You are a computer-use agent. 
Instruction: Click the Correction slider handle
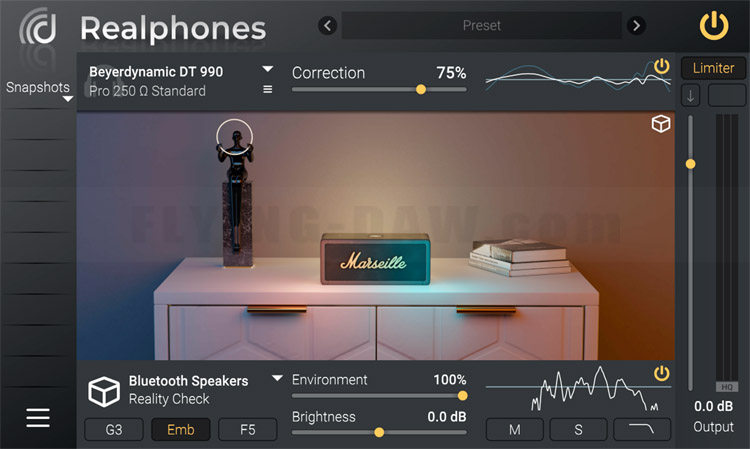pos(421,89)
